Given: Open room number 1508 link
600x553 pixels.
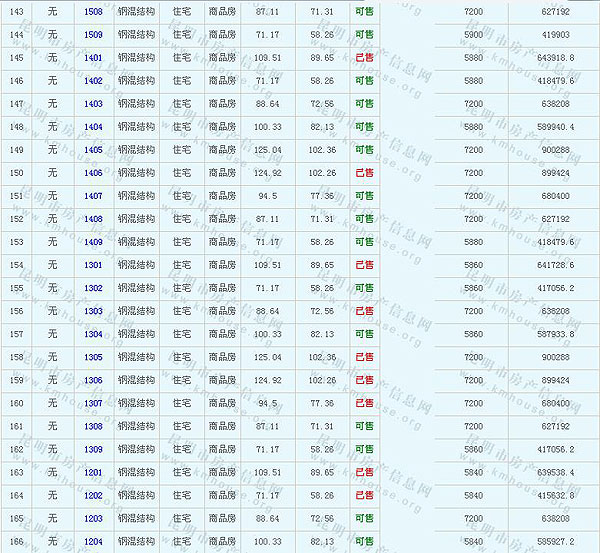Looking at the screenshot, I should (x=93, y=11).
